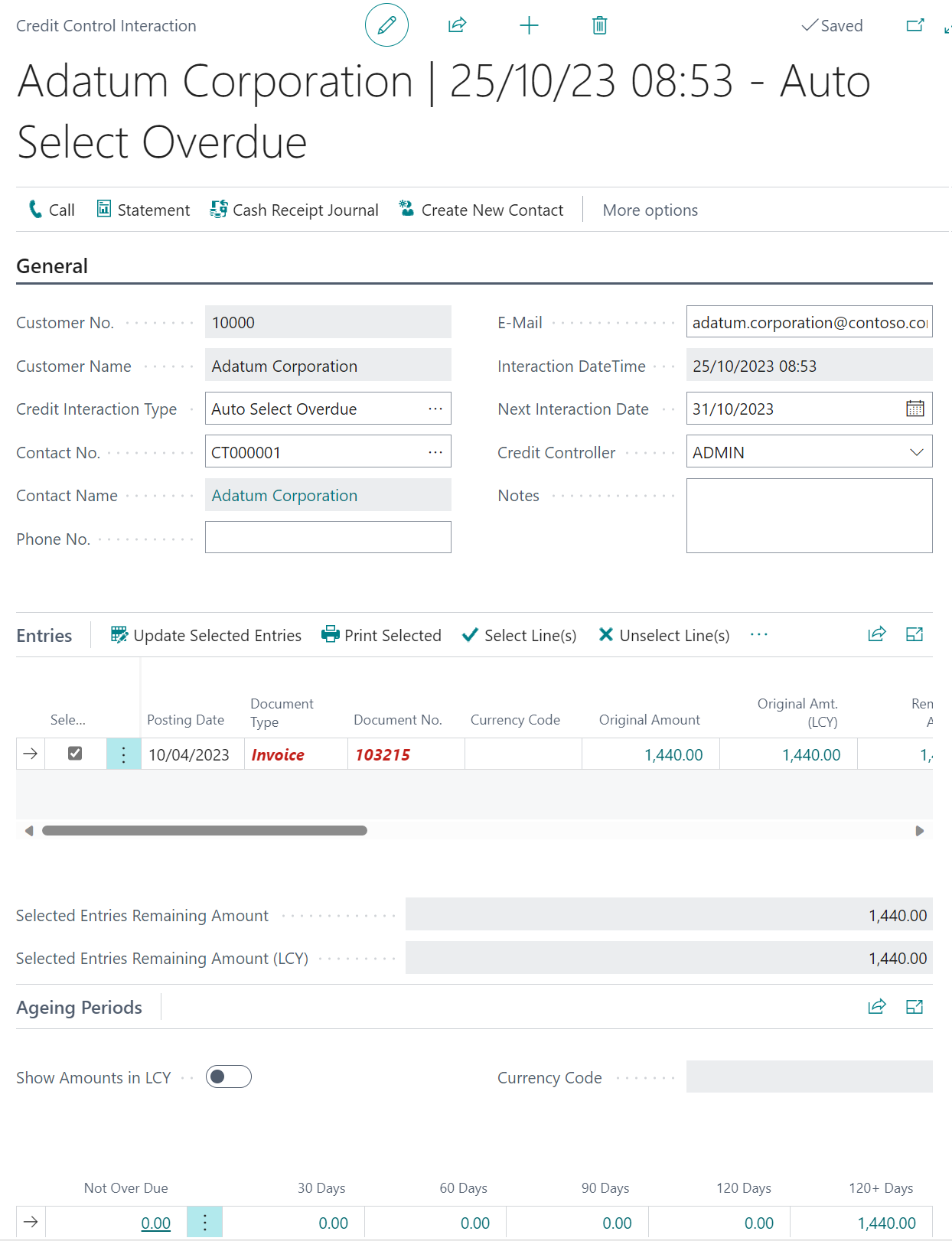
Task: Click Not Over Due 0.00 link
Action: click(x=155, y=1223)
